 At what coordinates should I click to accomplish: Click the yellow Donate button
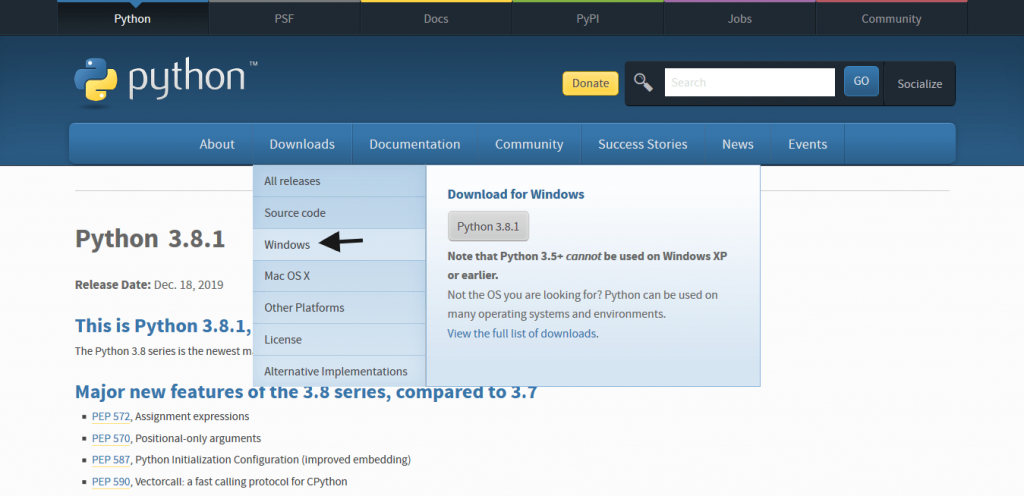pos(590,83)
